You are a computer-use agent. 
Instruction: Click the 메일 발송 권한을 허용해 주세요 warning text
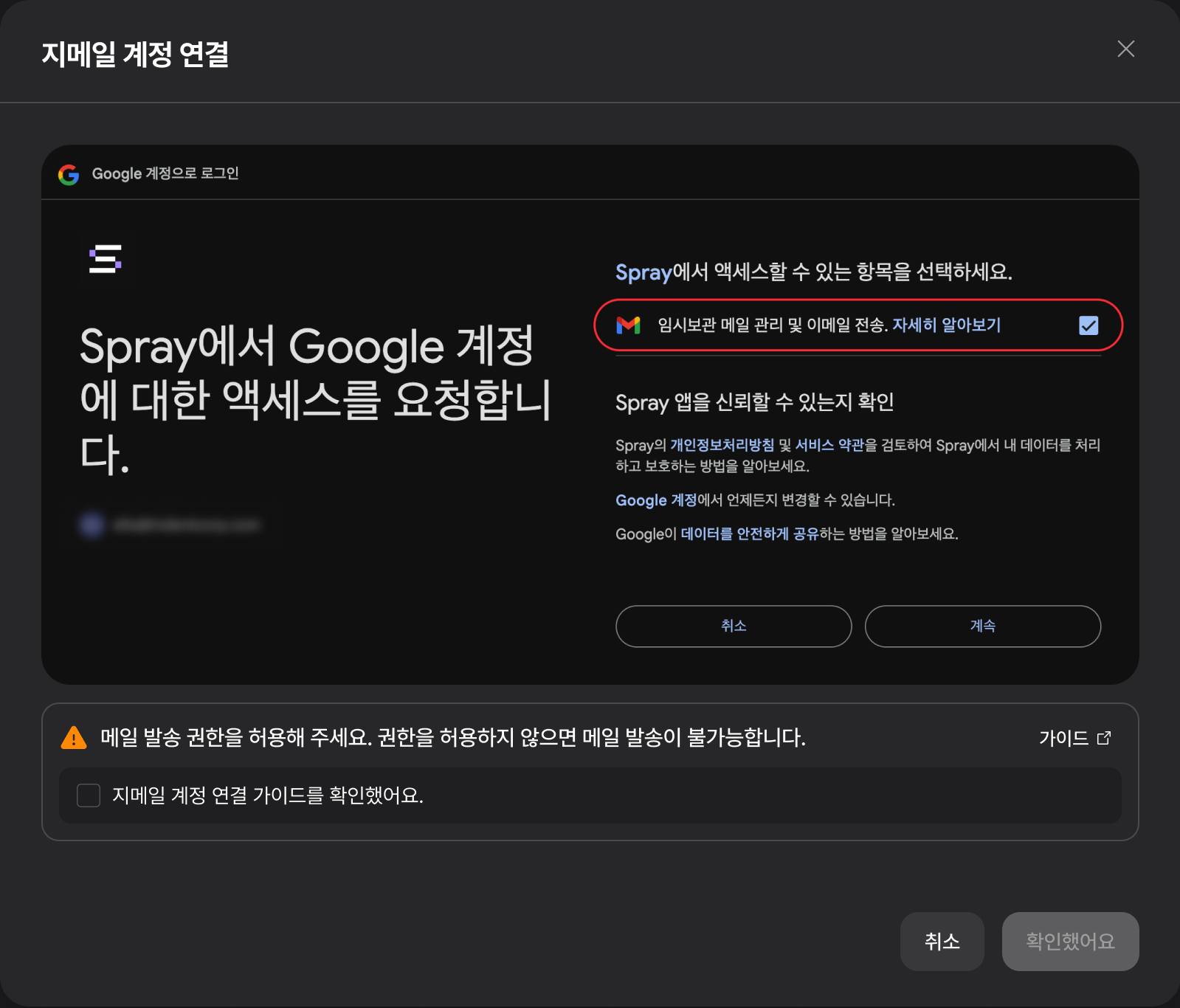pos(452,737)
